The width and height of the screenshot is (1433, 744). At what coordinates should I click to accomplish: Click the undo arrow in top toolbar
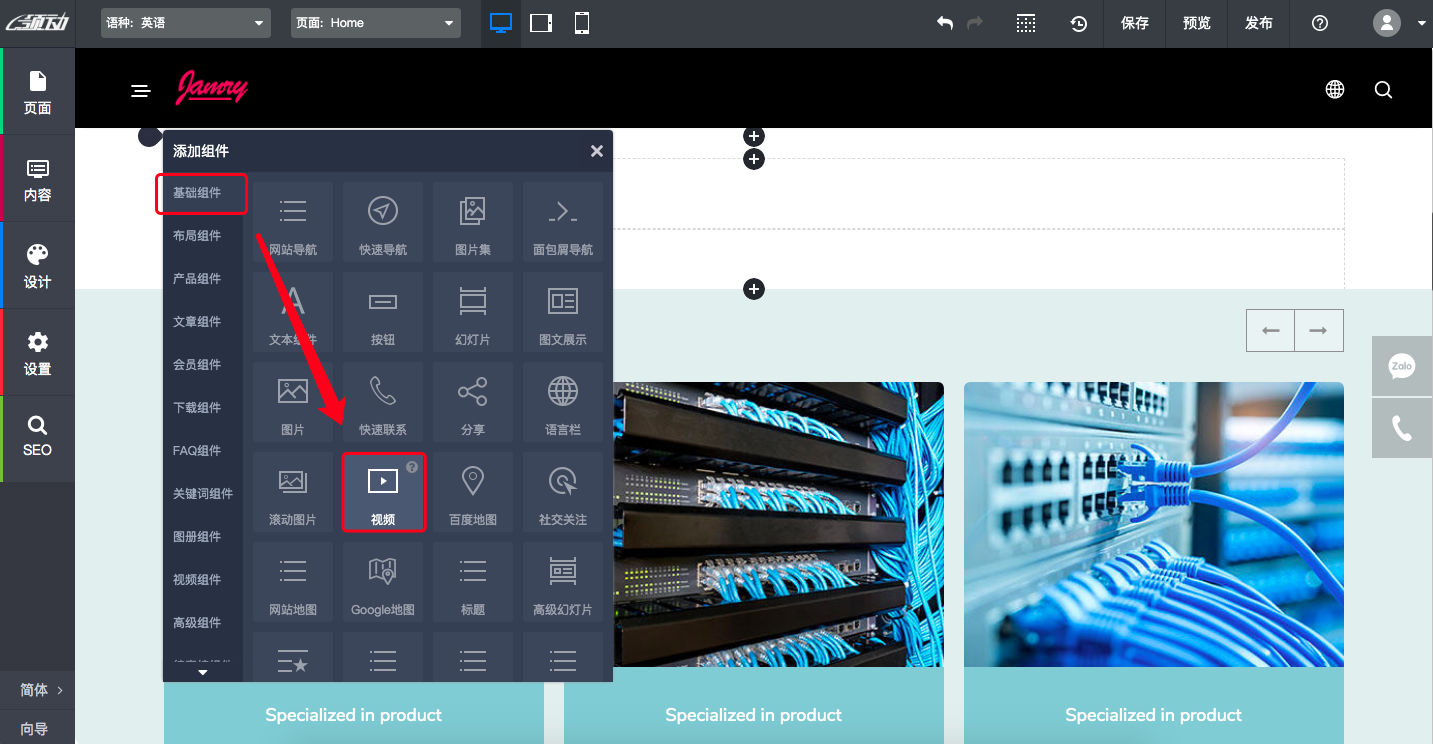[x=944, y=23]
